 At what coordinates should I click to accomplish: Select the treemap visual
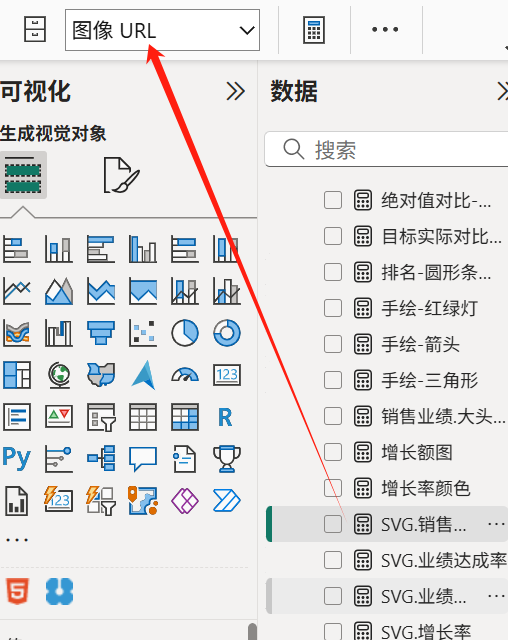click(x=17, y=375)
